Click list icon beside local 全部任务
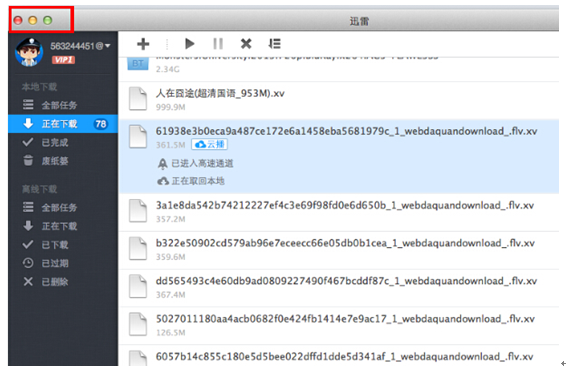566x373 pixels. point(28,105)
